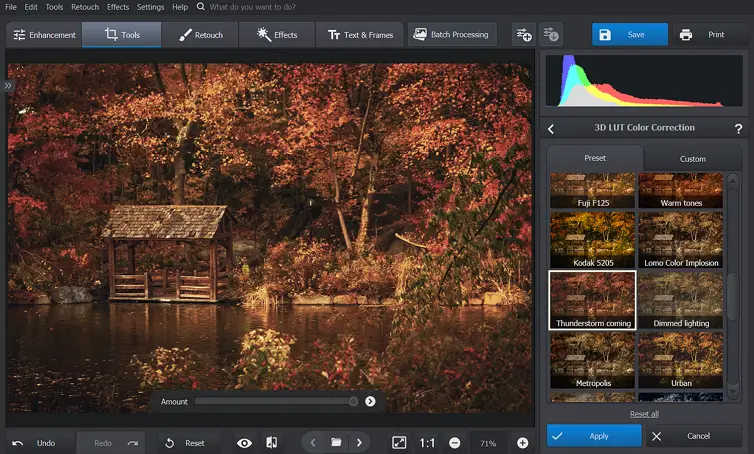The image size is (754, 454).
Task: Open the File menu
Action: coord(11,7)
